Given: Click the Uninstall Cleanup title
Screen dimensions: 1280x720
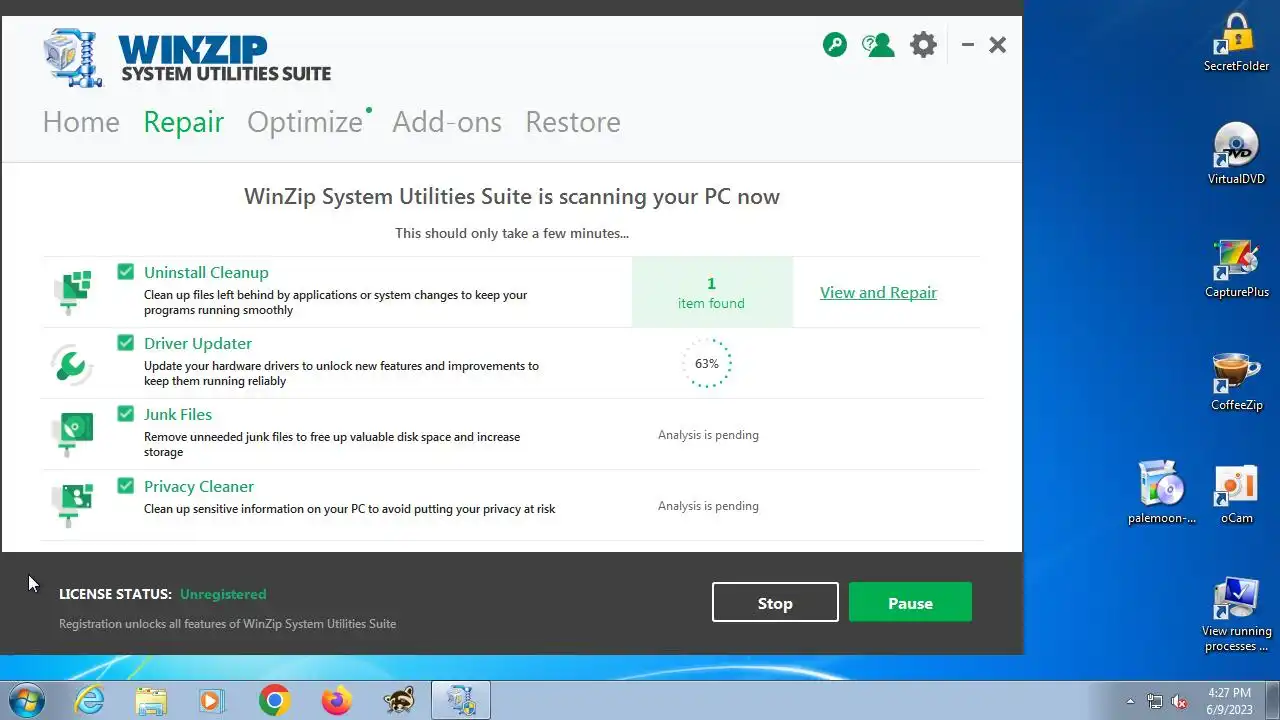Looking at the screenshot, I should (x=206, y=272).
